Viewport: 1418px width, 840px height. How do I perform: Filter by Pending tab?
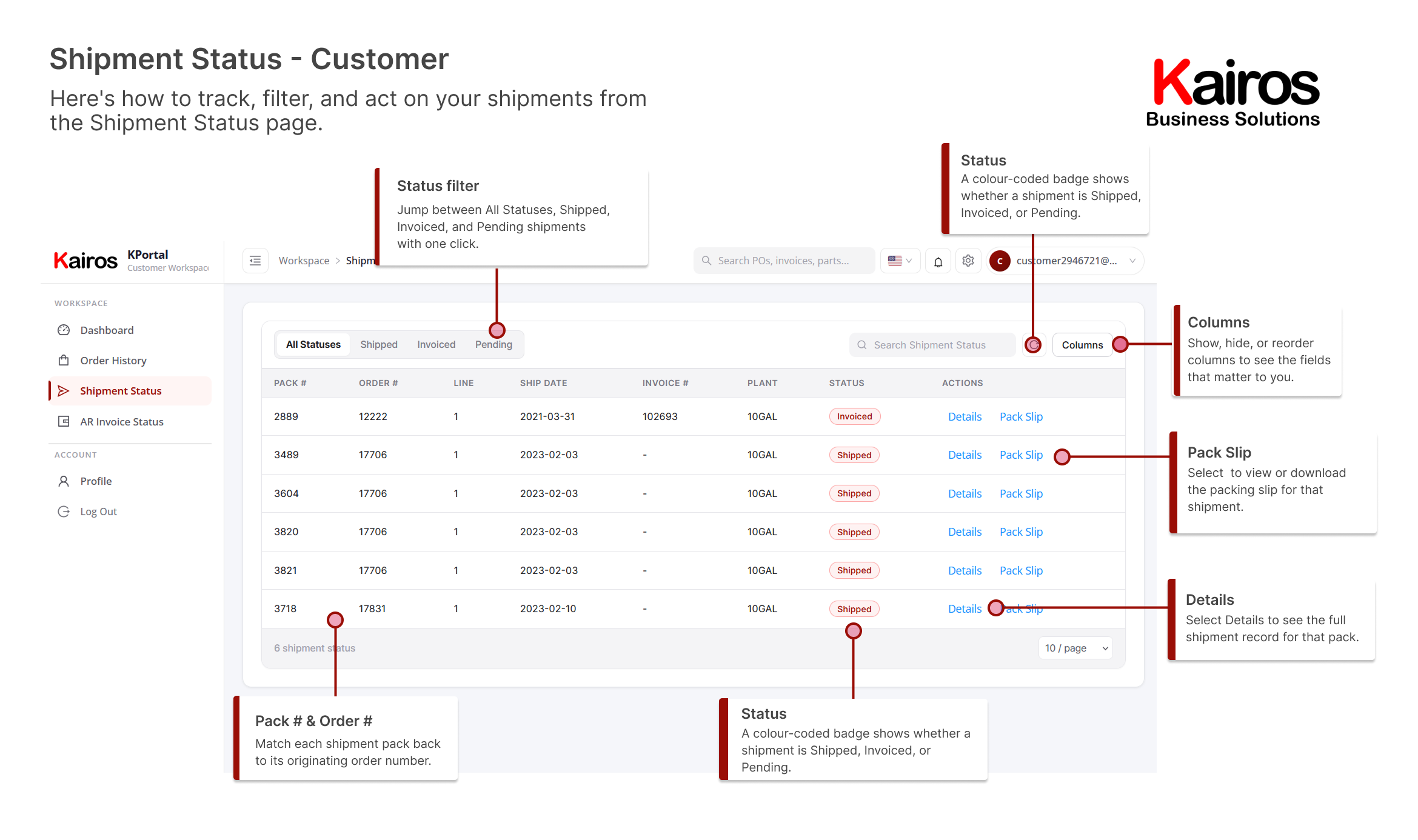pos(493,345)
